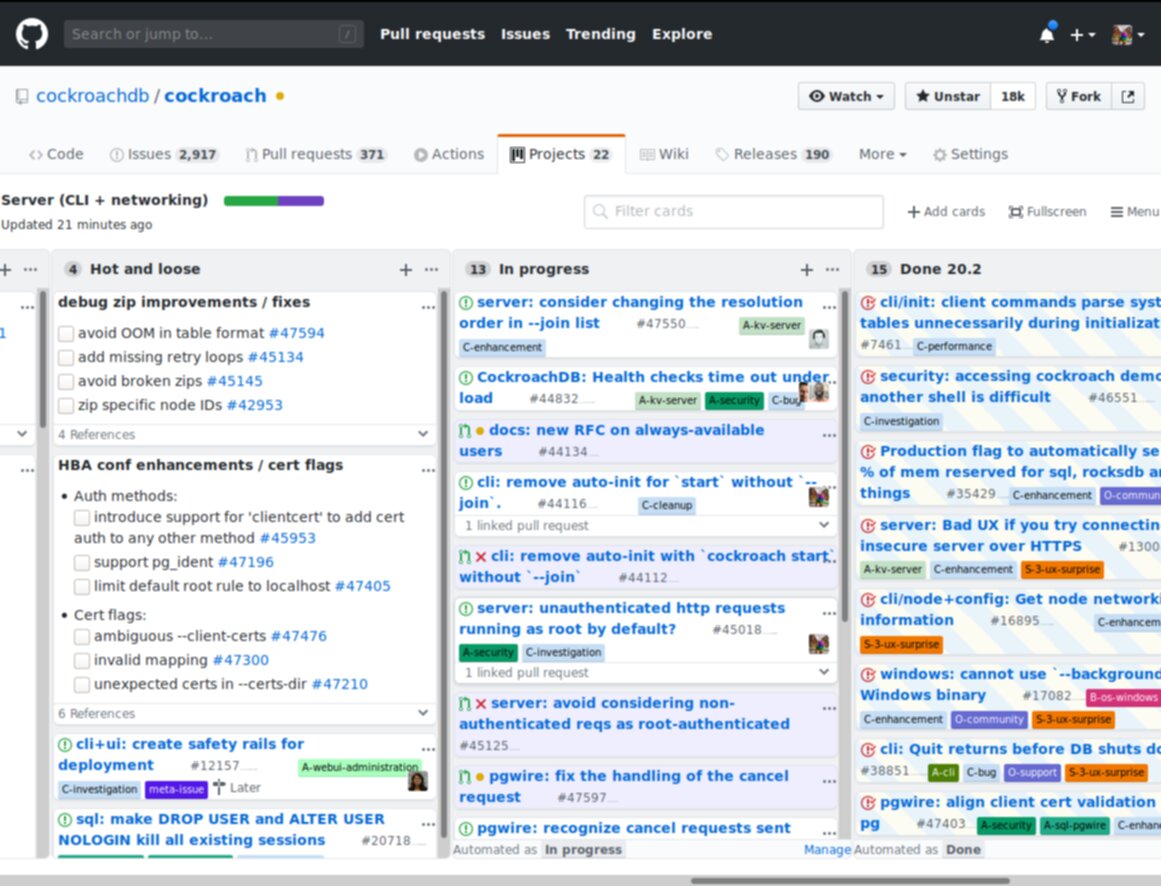The height and width of the screenshot is (886, 1161).
Task: Open GitHub home via Octocat logo
Action: pos(32,34)
